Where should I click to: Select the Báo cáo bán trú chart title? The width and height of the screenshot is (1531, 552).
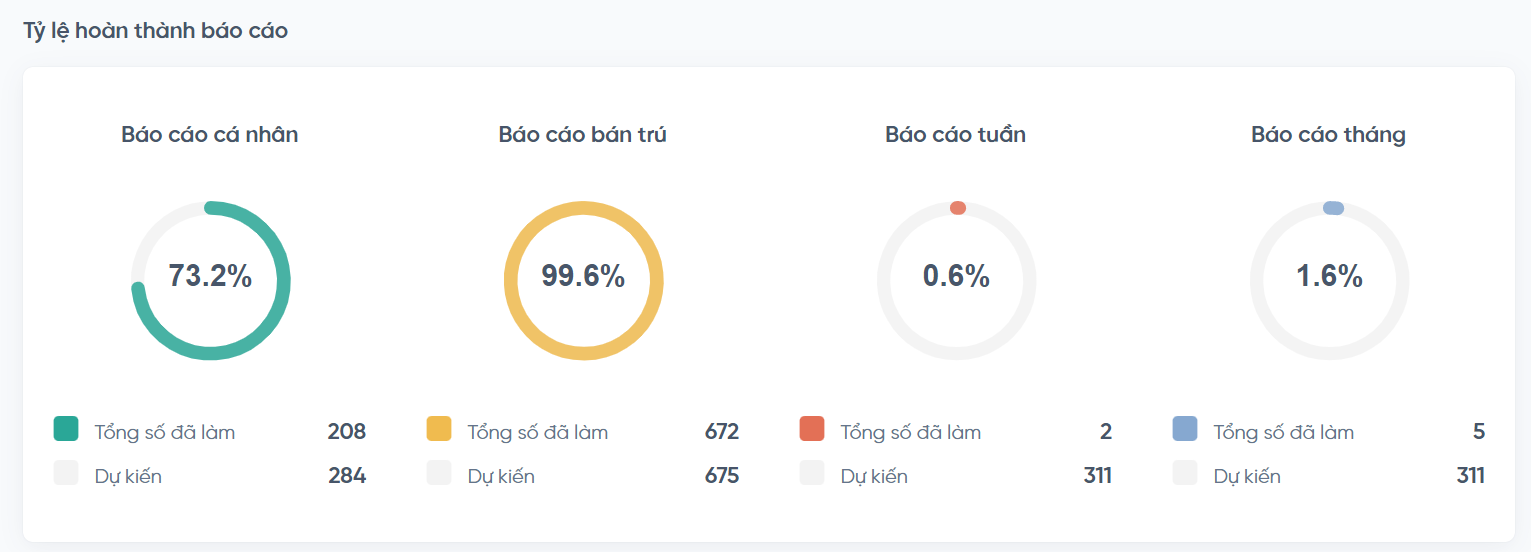point(583,134)
